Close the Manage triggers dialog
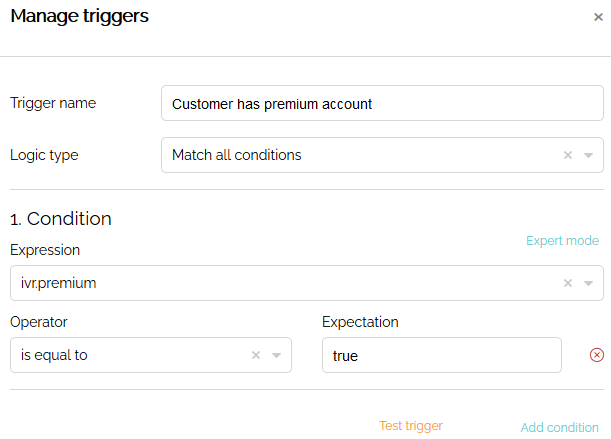The height and width of the screenshot is (439, 611). click(598, 17)
